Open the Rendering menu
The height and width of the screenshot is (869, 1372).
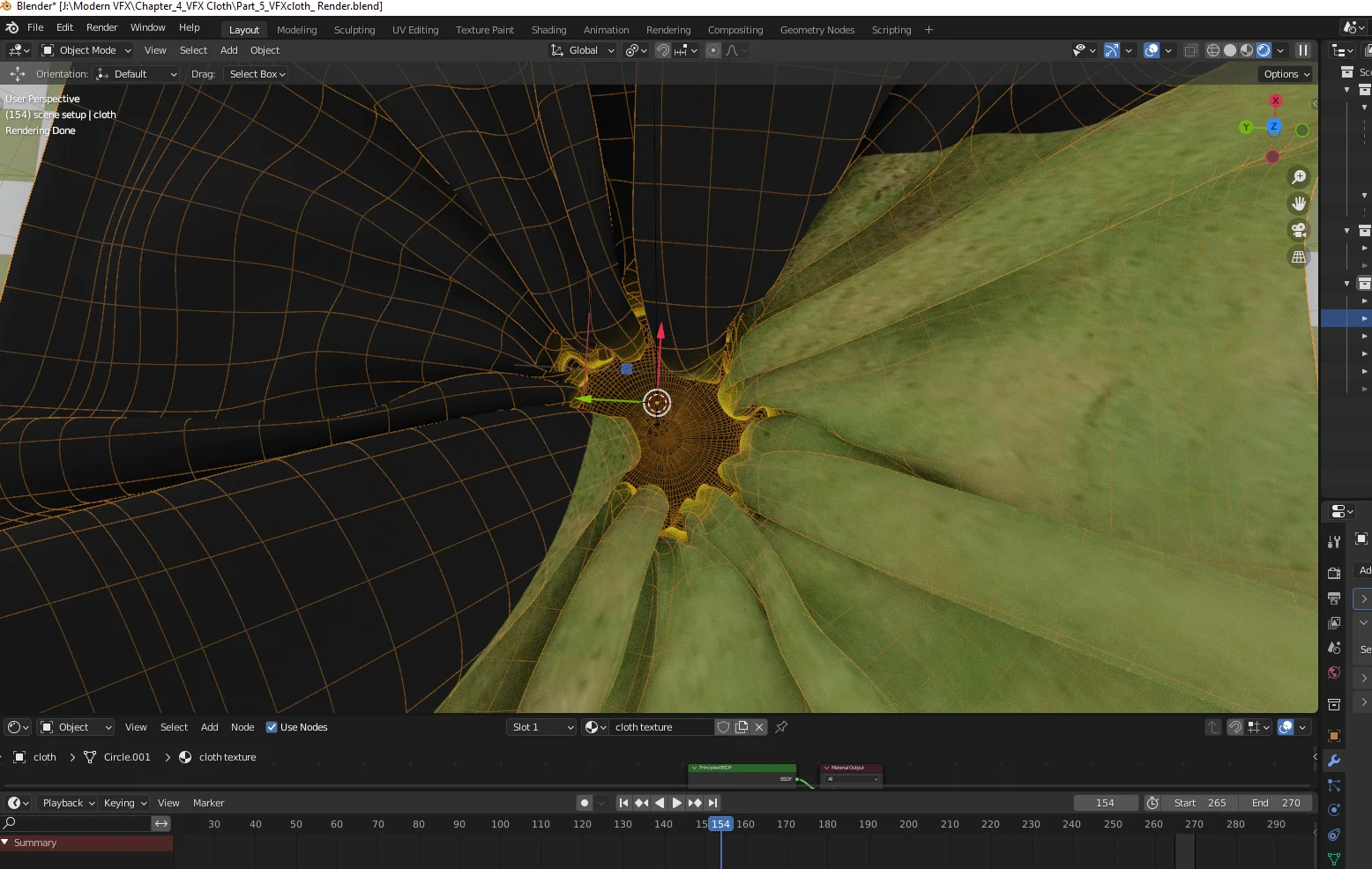667,29
